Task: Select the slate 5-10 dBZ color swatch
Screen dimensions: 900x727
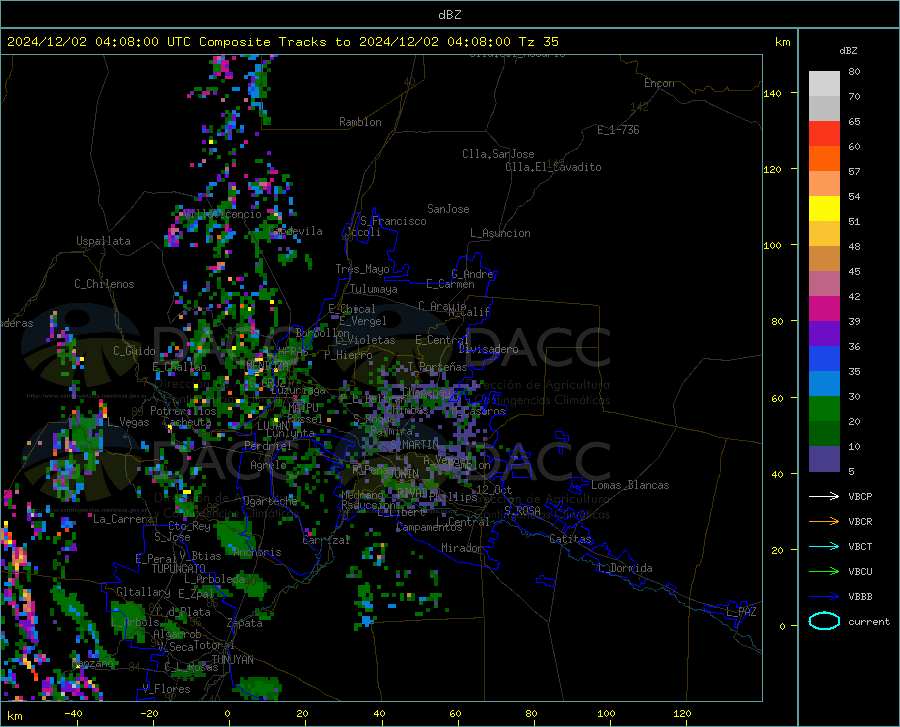Action: pos(824,459)
